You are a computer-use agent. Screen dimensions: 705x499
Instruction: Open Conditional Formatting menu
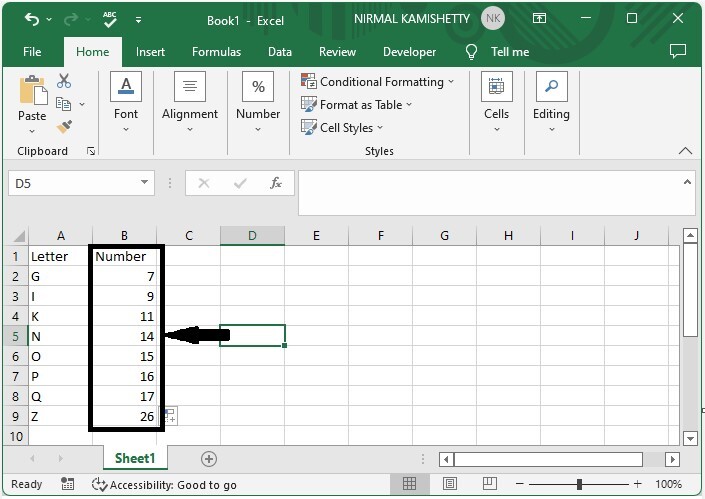tap(378, 82)
